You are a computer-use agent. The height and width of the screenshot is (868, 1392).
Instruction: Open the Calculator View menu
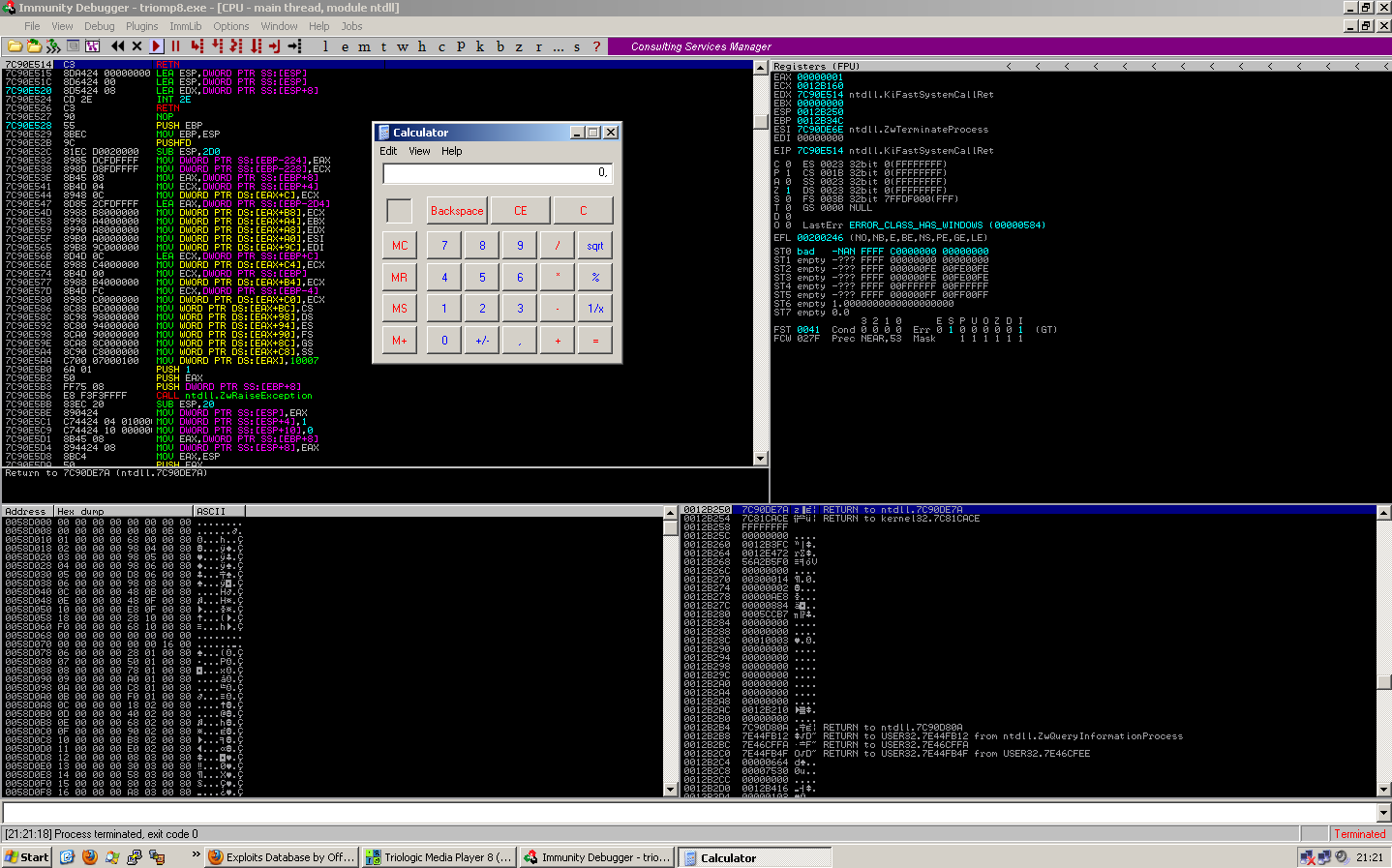coord(419,151)
